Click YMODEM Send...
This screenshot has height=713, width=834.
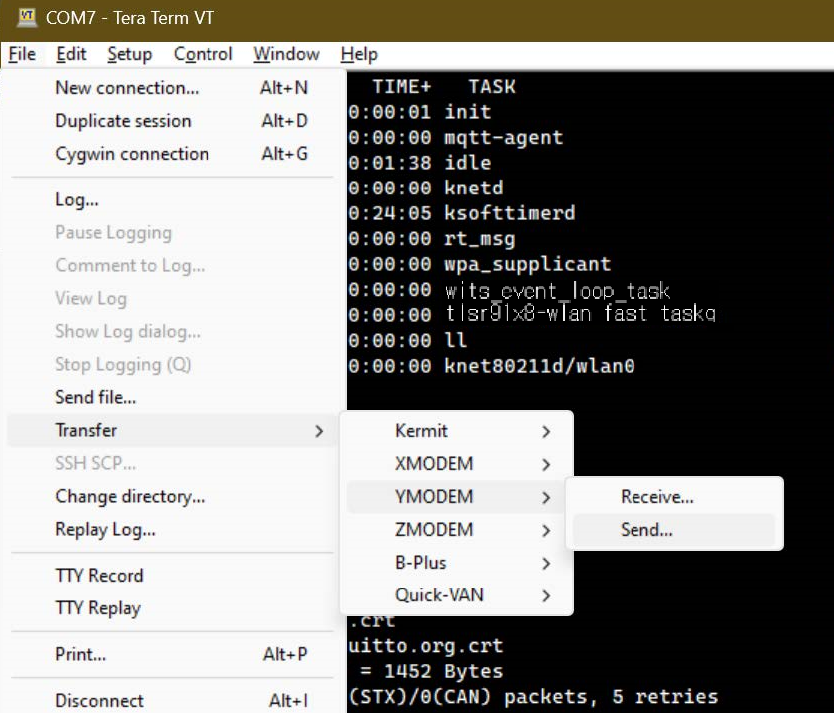click(674, 530)
